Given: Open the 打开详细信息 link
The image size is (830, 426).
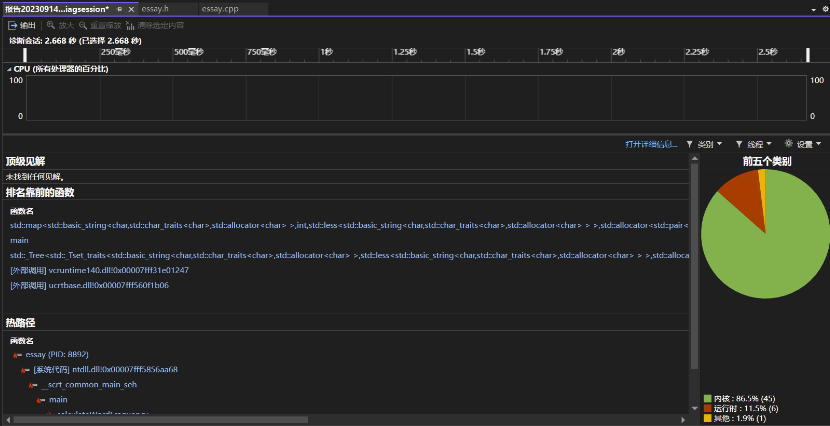Looking at the screenshot, I should click(651, 144).
